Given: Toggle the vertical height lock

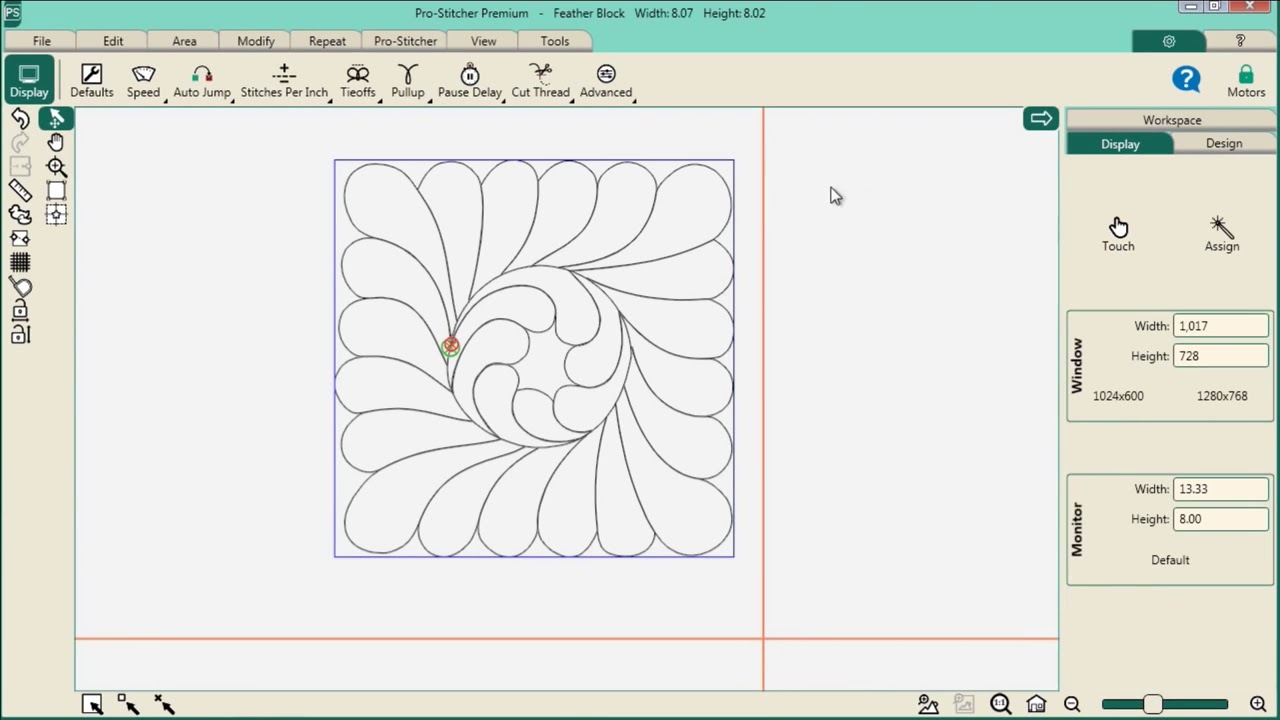Looking at the screenshot, I should tap(20, 335).
